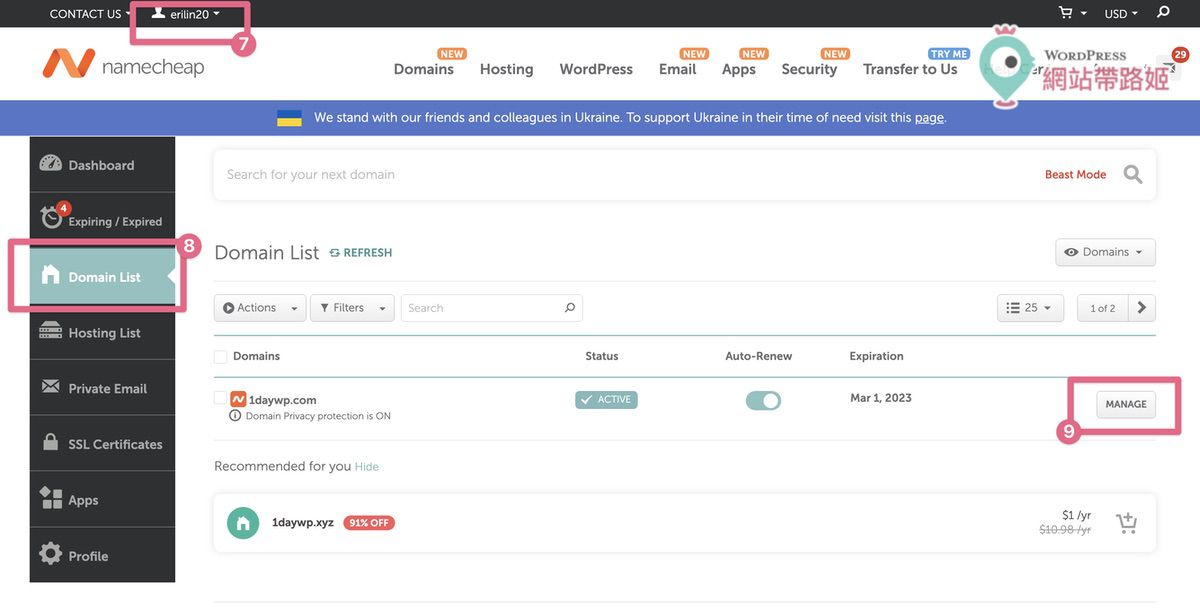Click the 91% OFF badge

(369, 522)
